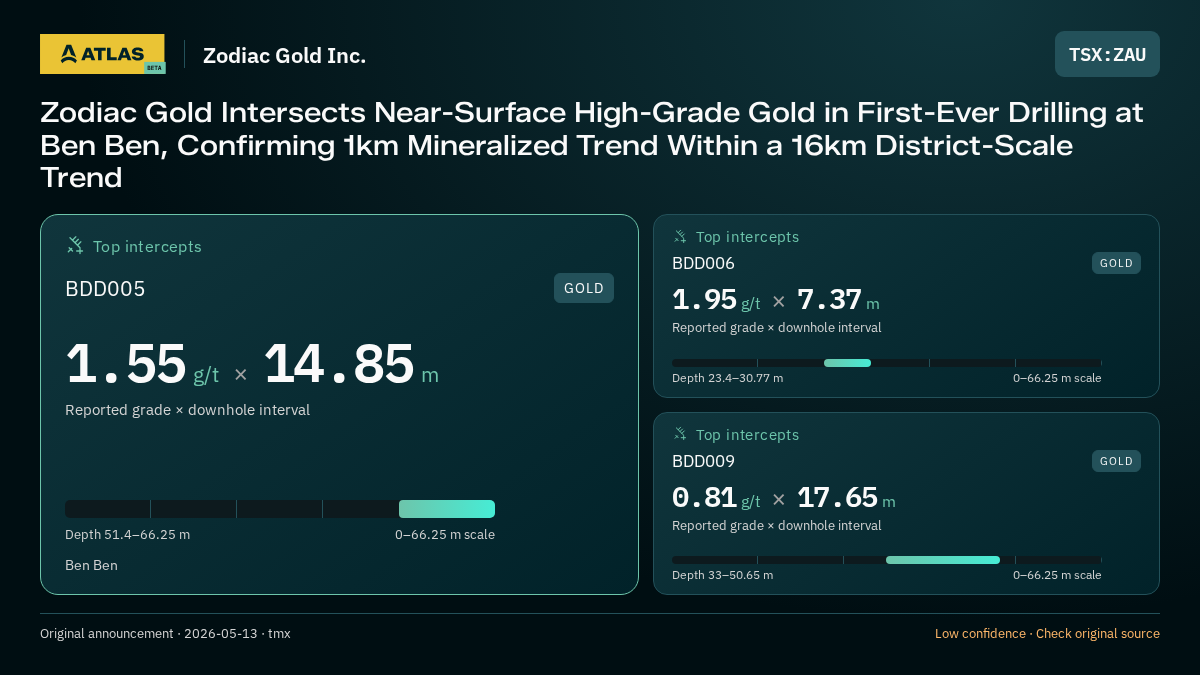Click the 1.95 g/t grade value
This screenshot has height=675, width=1200.
coord(716,300)
